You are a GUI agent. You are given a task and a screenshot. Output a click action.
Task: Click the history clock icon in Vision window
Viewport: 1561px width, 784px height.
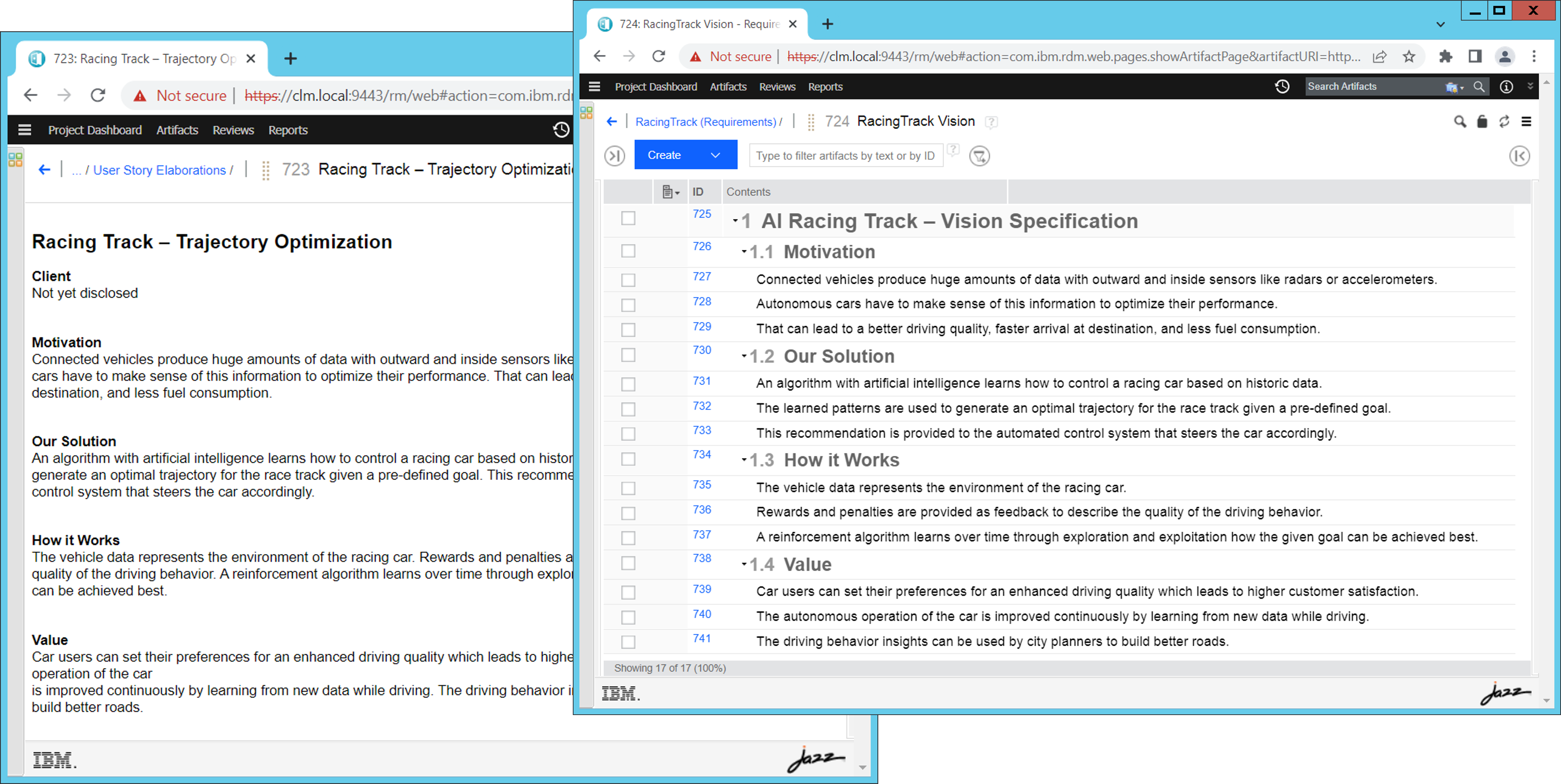coord(1281,87)
